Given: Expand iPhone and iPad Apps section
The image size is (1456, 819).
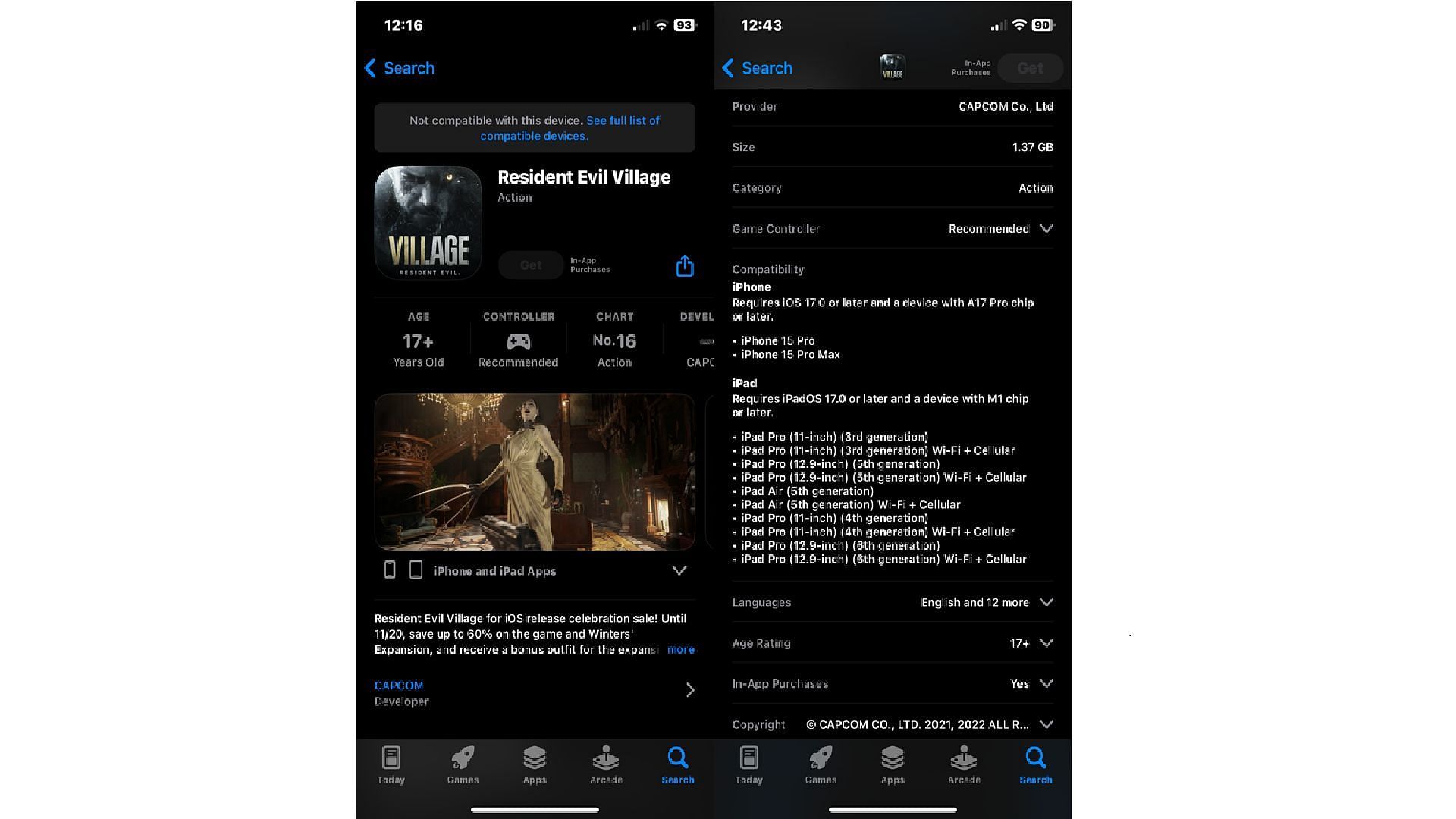Looking at the screenshot, I should pos(680,570).
